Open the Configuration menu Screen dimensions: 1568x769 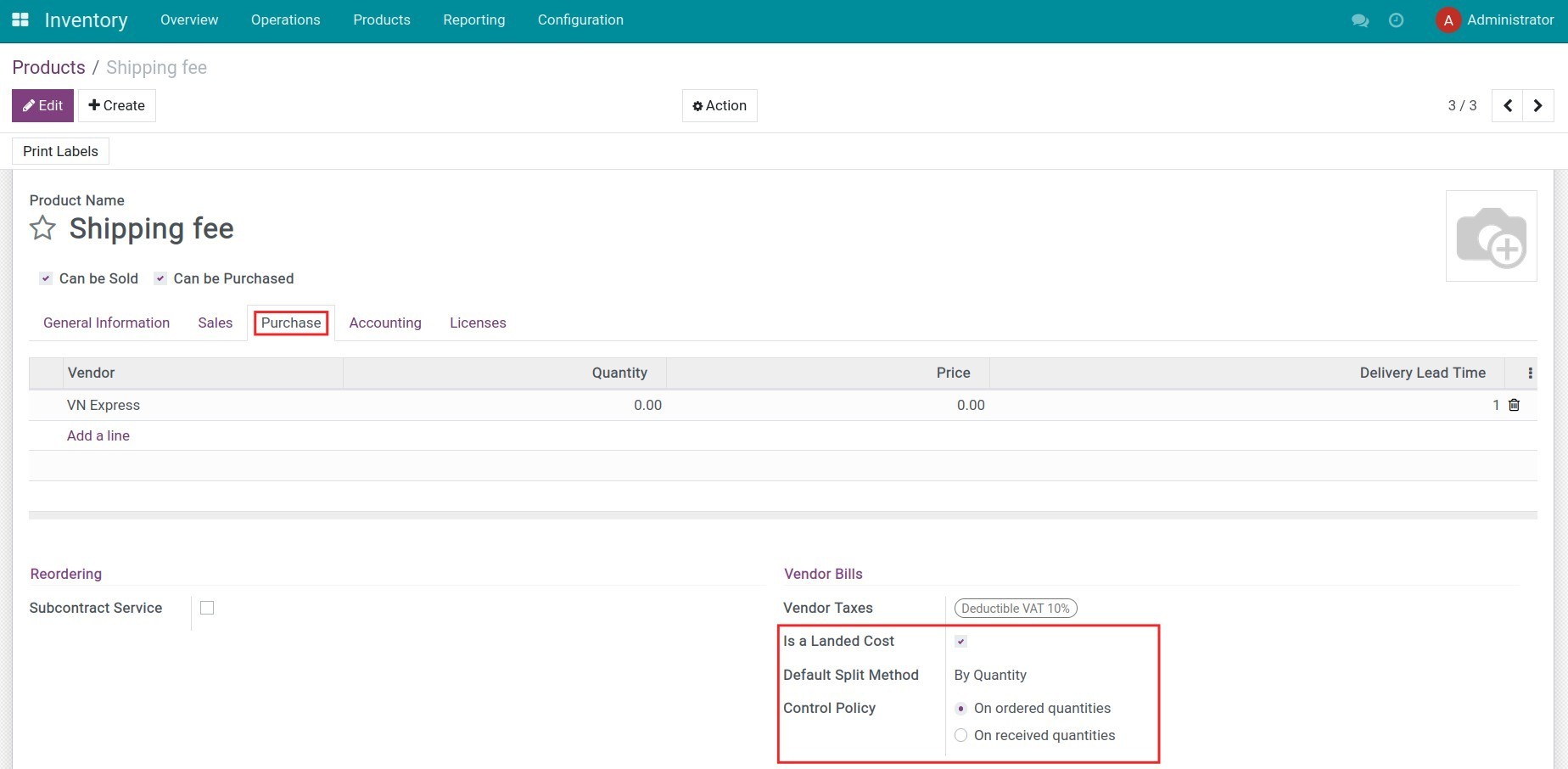[x=580, y=20]
